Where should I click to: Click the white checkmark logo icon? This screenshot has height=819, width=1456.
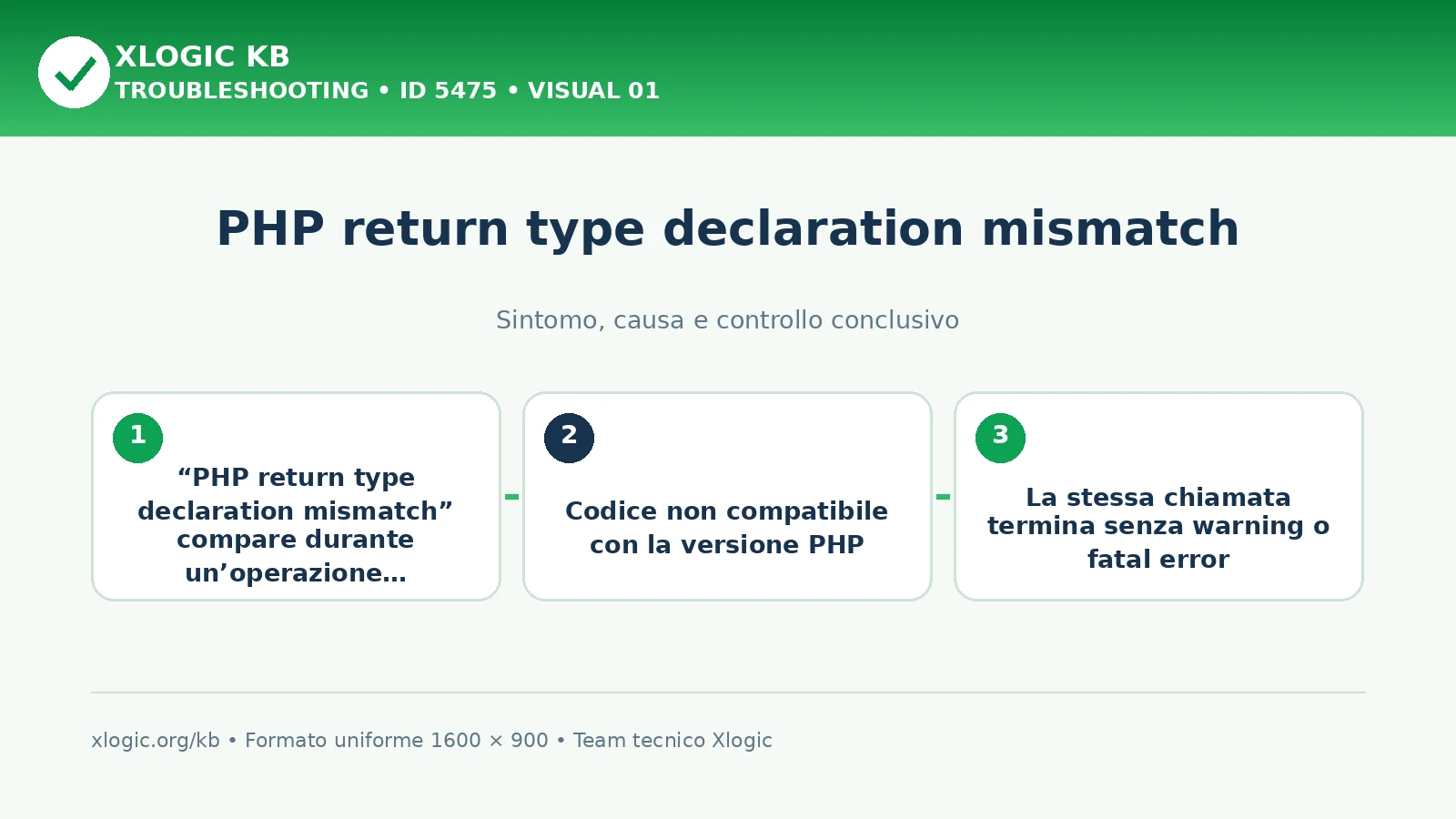74,72
